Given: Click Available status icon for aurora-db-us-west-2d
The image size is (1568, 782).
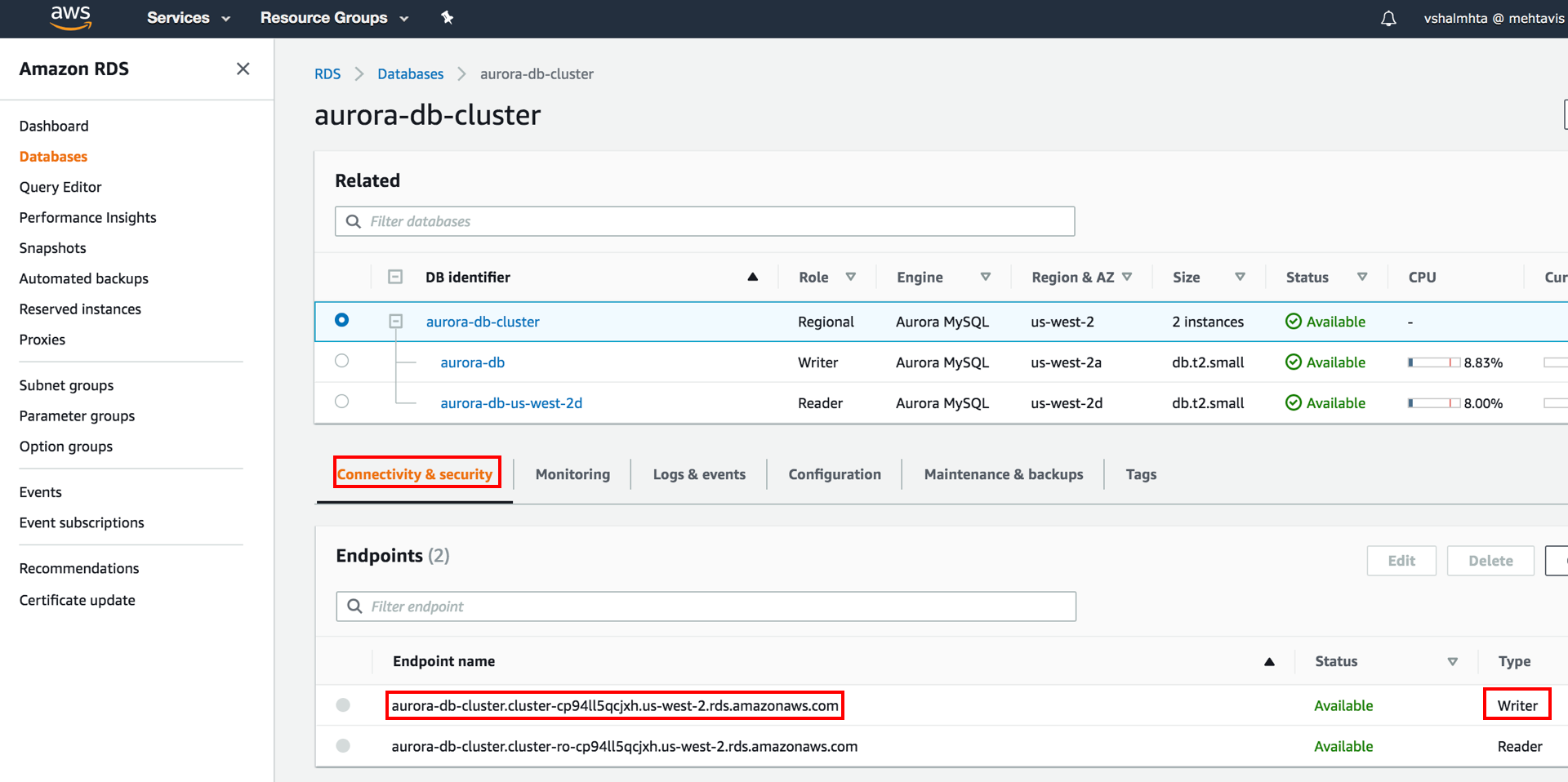Looking at the screenshot, I should click(x=1294, y=402).
